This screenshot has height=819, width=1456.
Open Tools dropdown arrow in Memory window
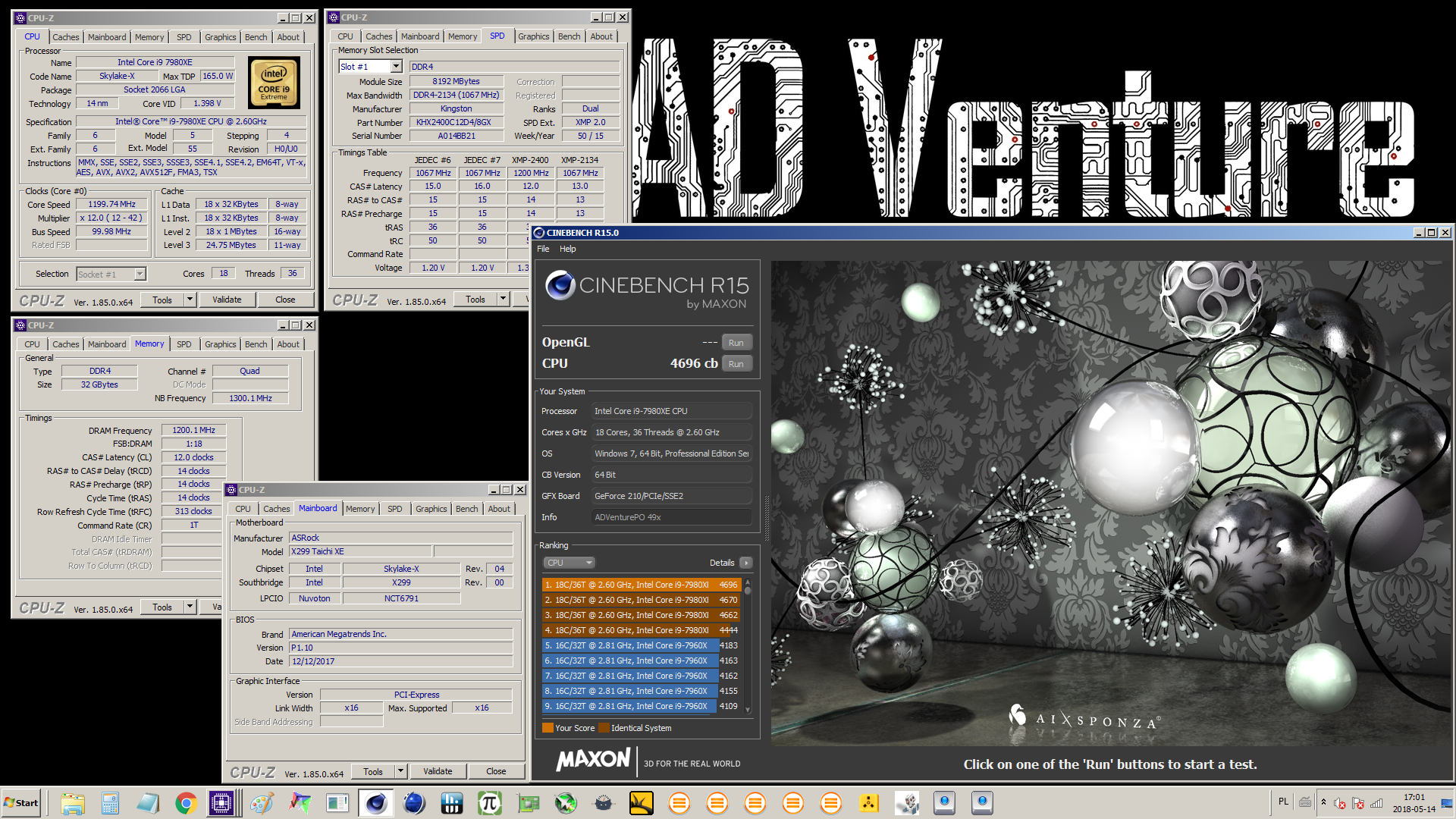(190, 607)
